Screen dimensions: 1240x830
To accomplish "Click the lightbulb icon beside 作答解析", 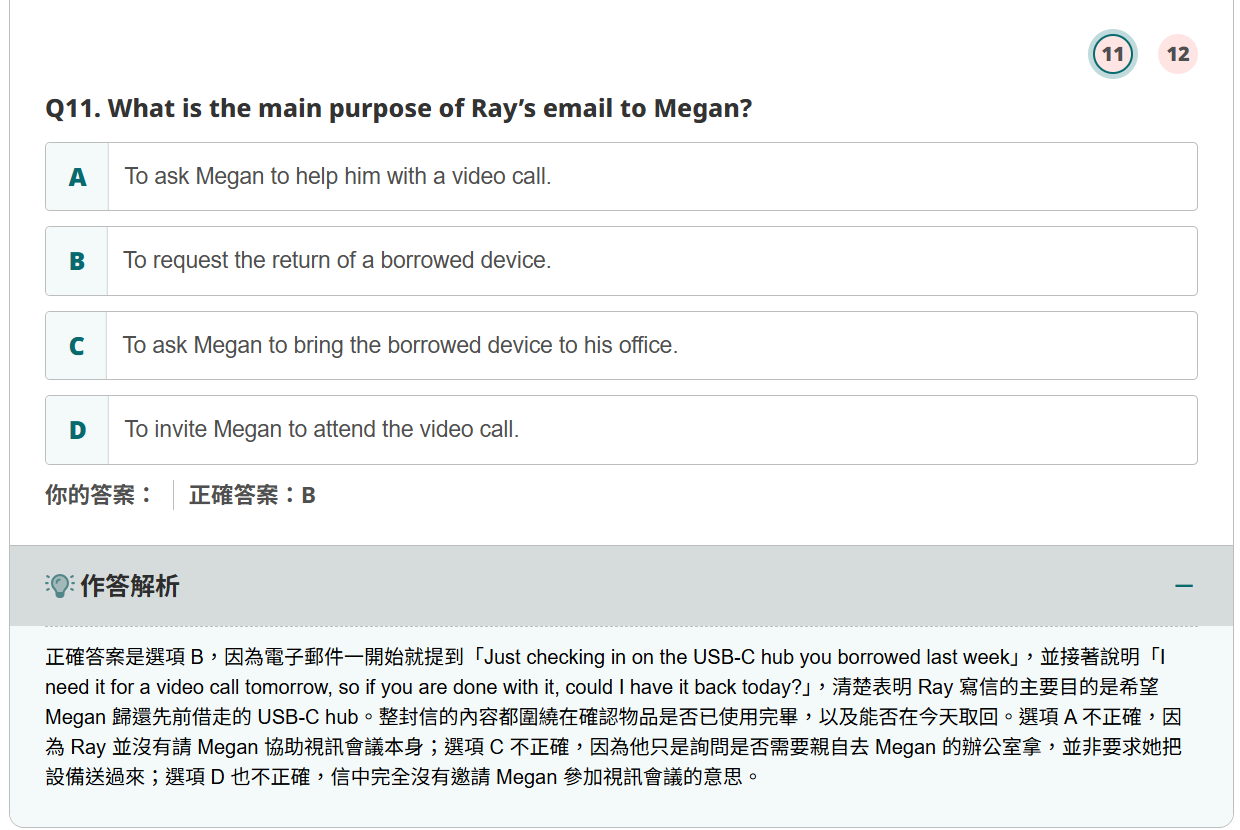I will 60,586.
